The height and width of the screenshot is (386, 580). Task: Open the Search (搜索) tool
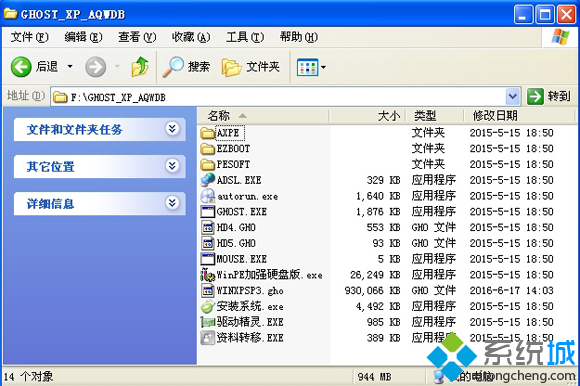pos(186,67)
